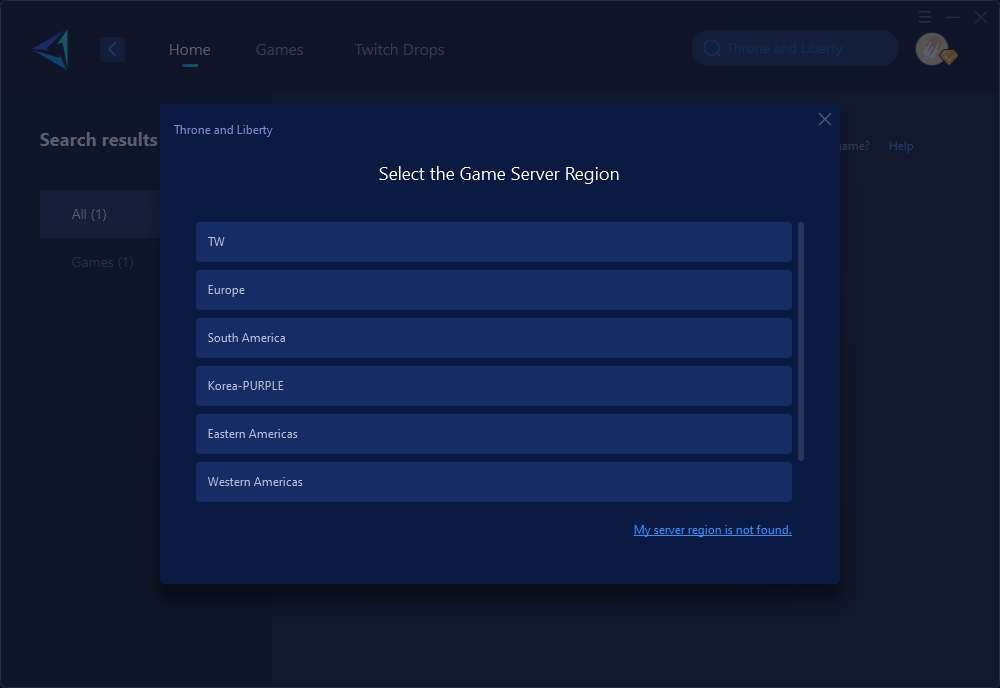Click the 'Search results' heading

tap(98, 140)
